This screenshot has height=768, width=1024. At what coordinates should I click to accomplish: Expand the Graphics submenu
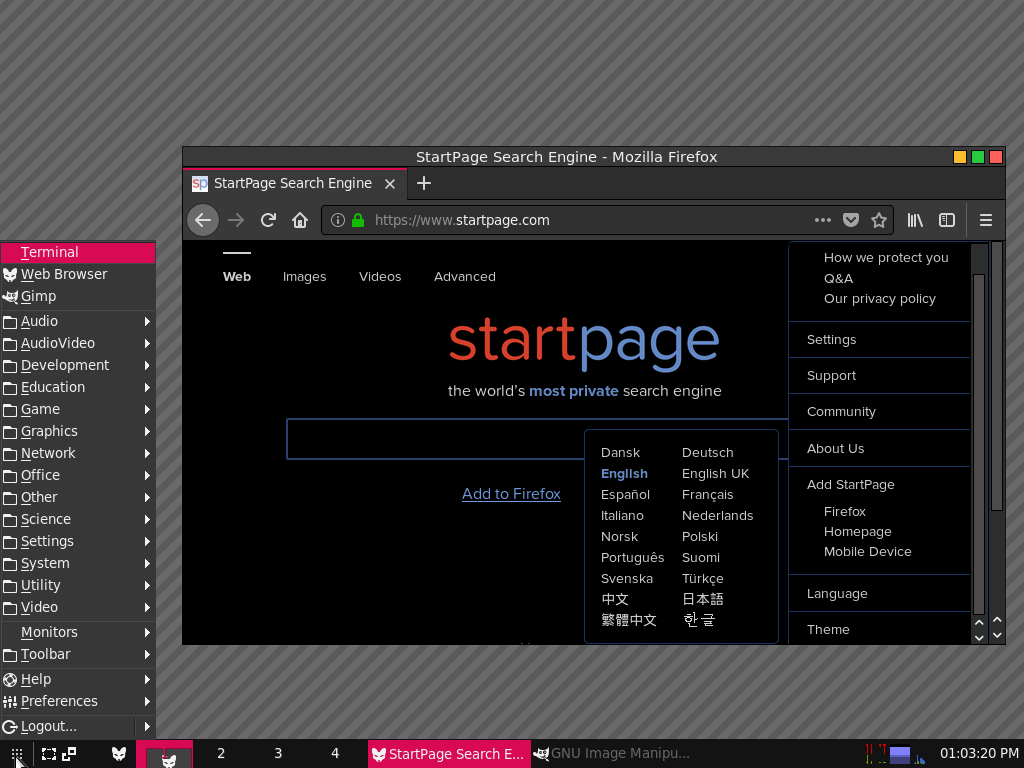click(78, 431)
